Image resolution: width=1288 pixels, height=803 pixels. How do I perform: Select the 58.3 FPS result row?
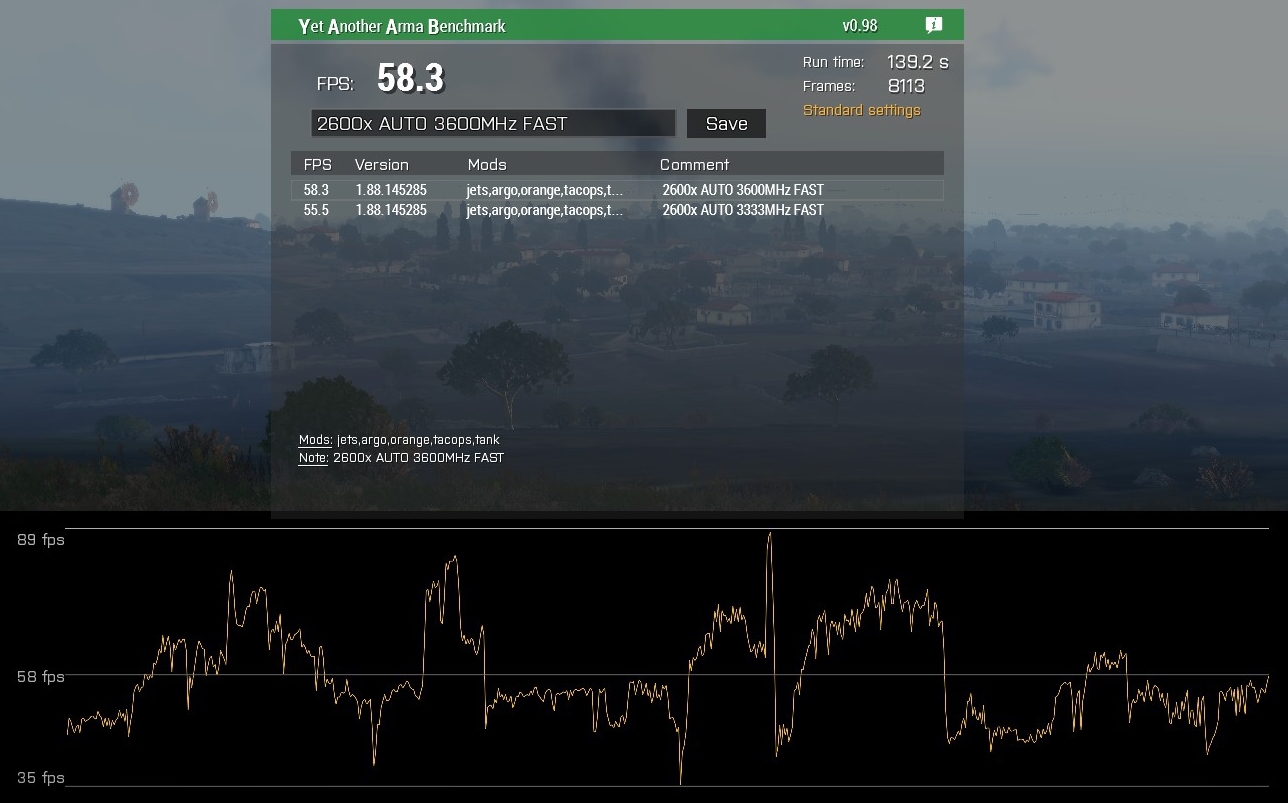pyautogui.click(x=617, y=190)
